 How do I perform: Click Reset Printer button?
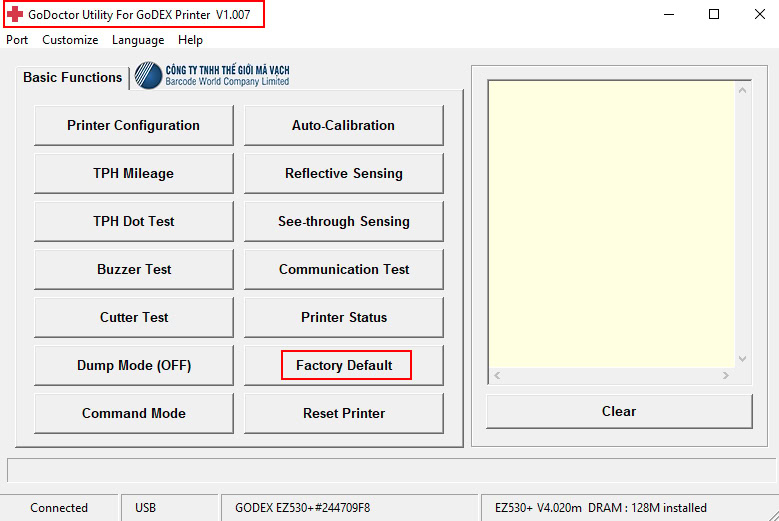(343, 413)
